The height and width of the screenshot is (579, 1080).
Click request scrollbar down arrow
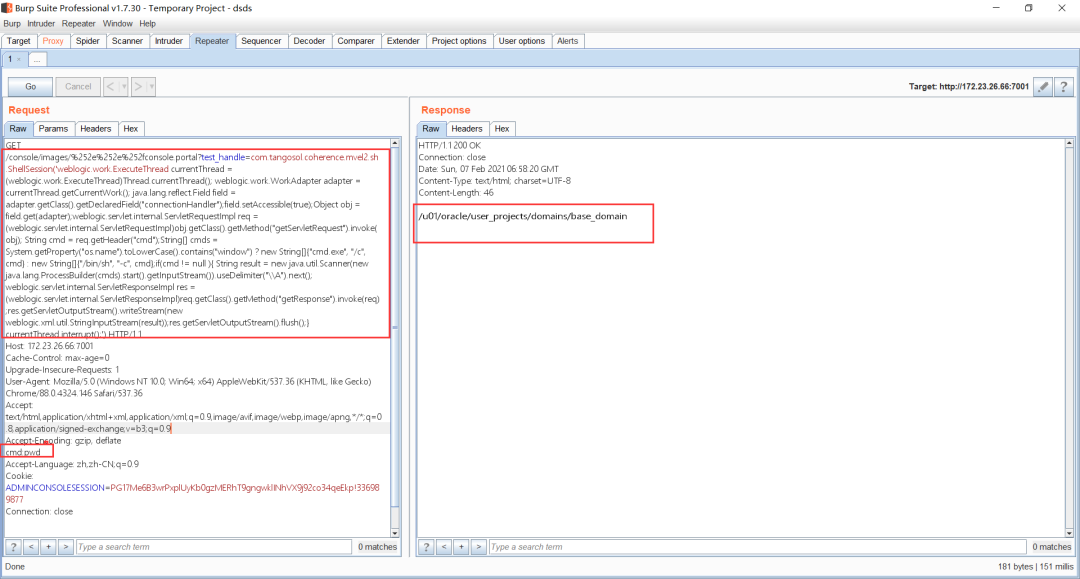tap(395, 533)
